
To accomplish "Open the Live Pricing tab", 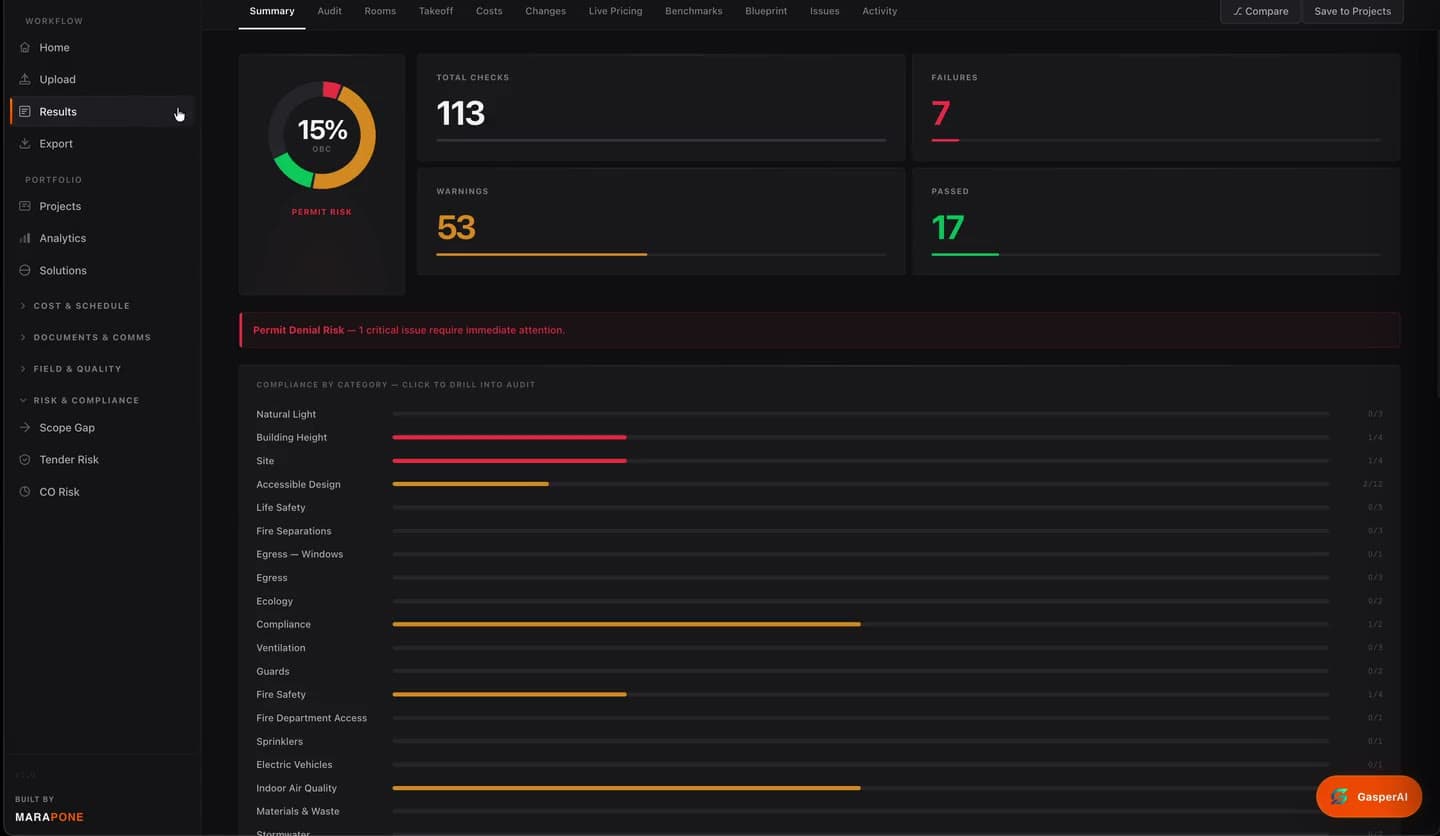I will tap(615, 11).
